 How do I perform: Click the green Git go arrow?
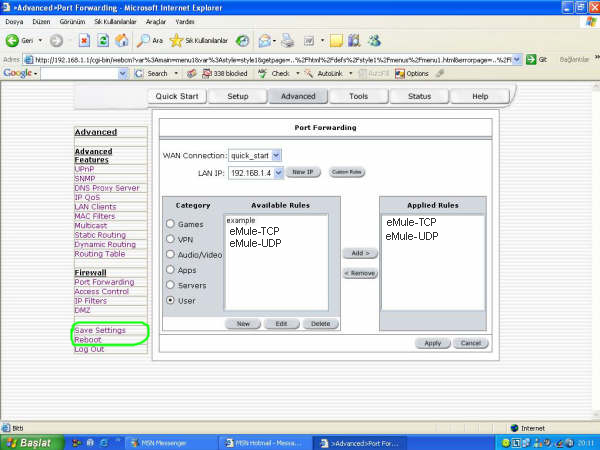(531, 59)
